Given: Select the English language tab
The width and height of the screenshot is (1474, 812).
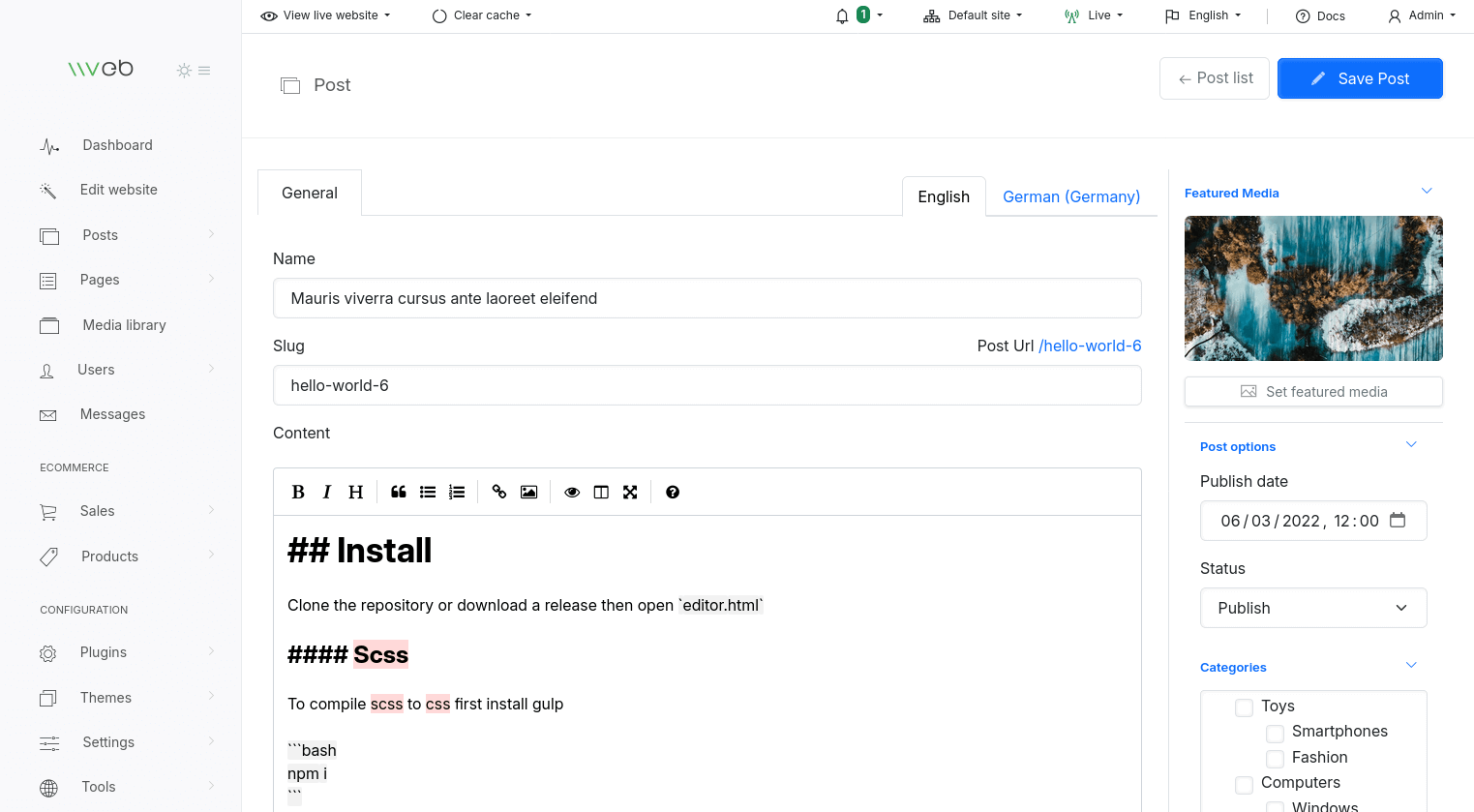Looking at the screenshot, I should (x=944, y=196).
